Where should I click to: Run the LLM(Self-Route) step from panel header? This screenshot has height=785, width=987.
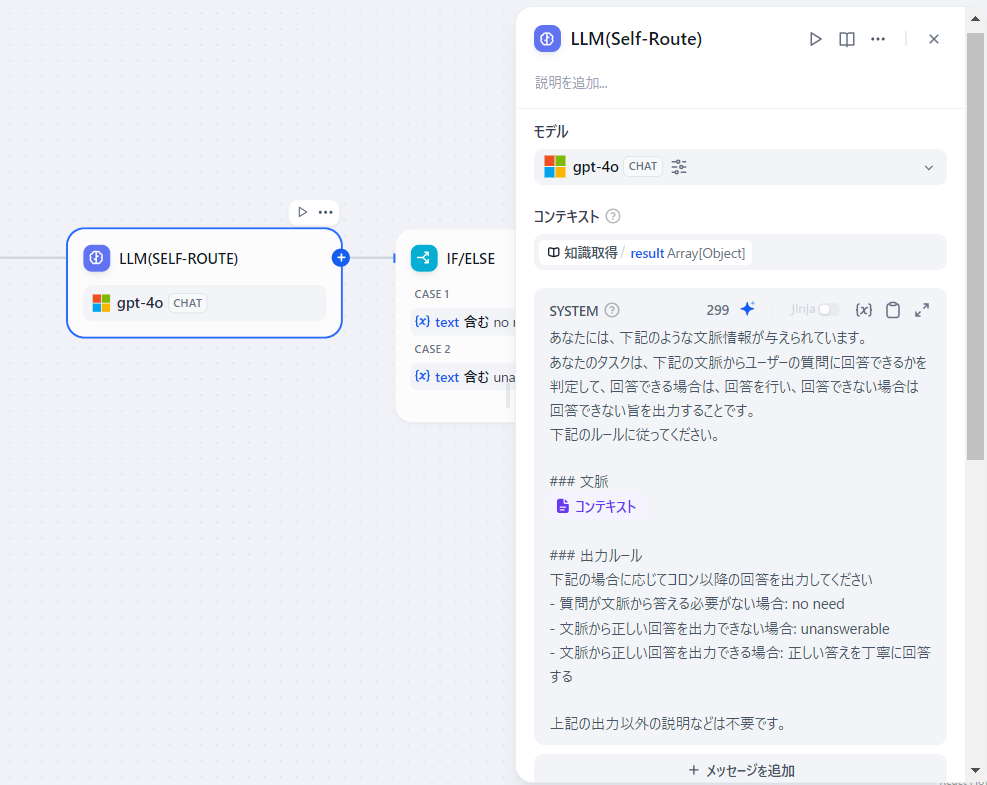[815, 39]
